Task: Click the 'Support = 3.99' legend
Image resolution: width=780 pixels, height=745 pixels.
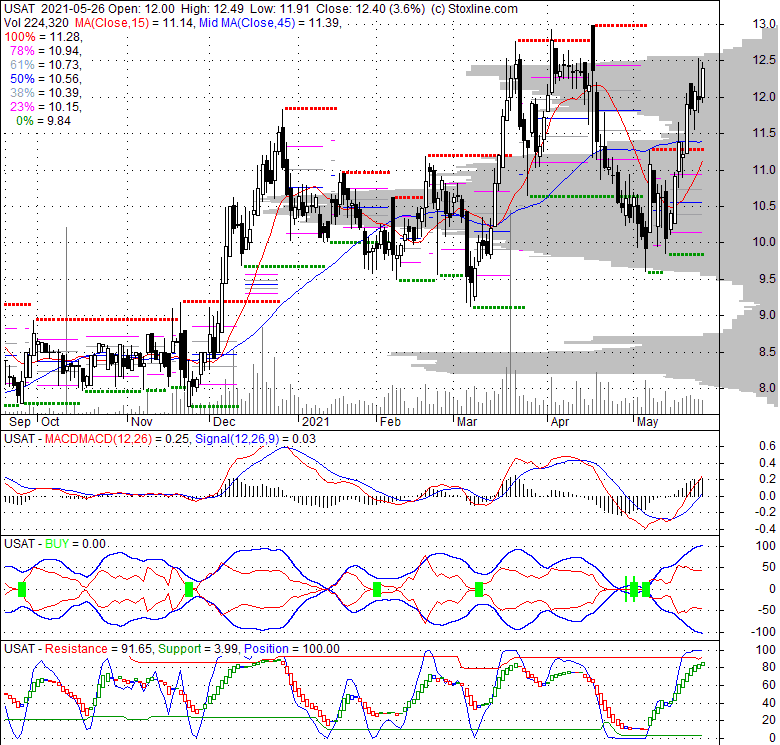Action: coord(199,649)
